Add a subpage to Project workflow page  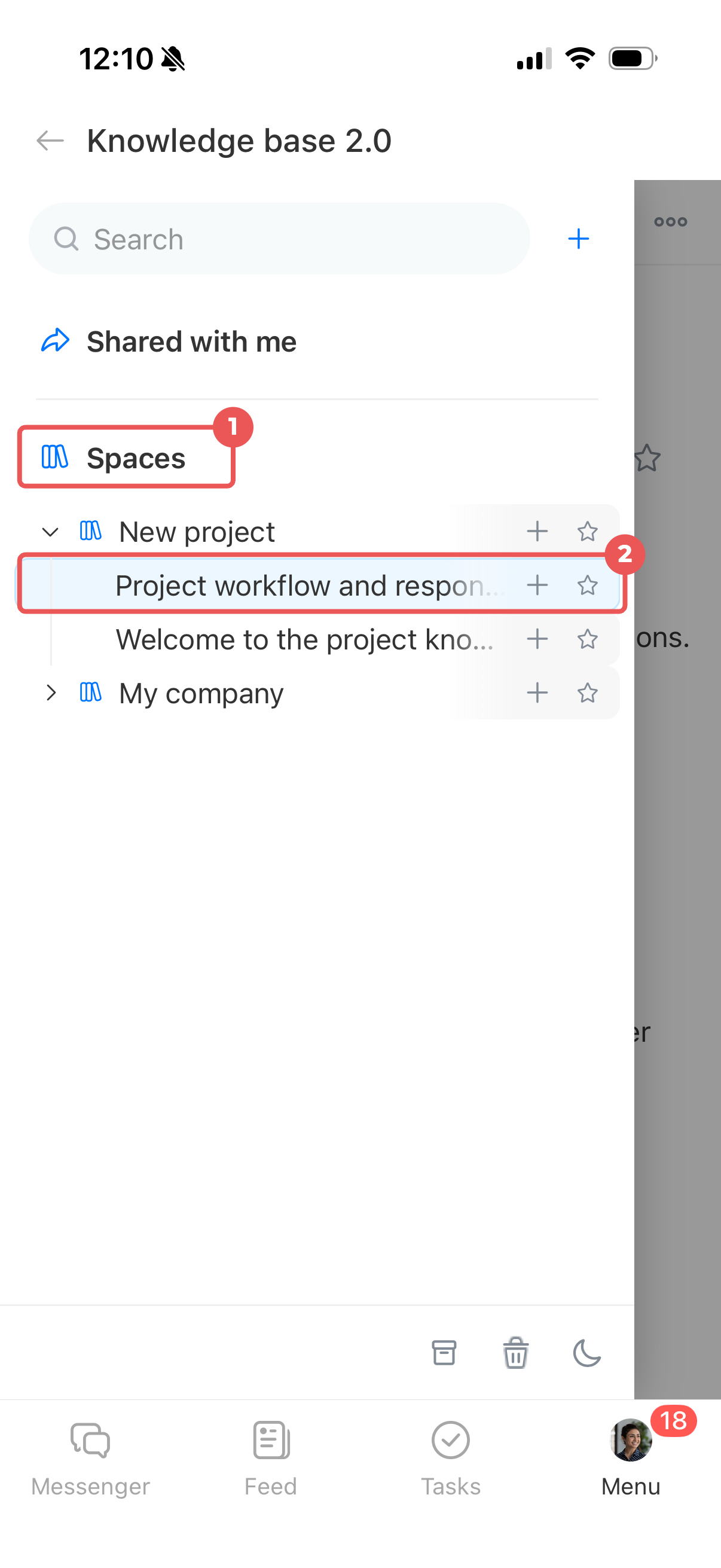point(537,585)
